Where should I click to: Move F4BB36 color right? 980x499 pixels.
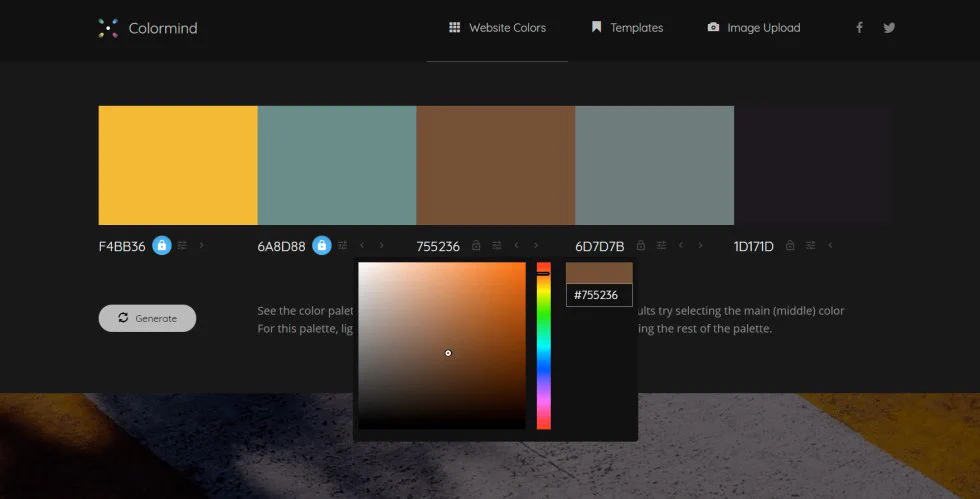click(201, 245)
